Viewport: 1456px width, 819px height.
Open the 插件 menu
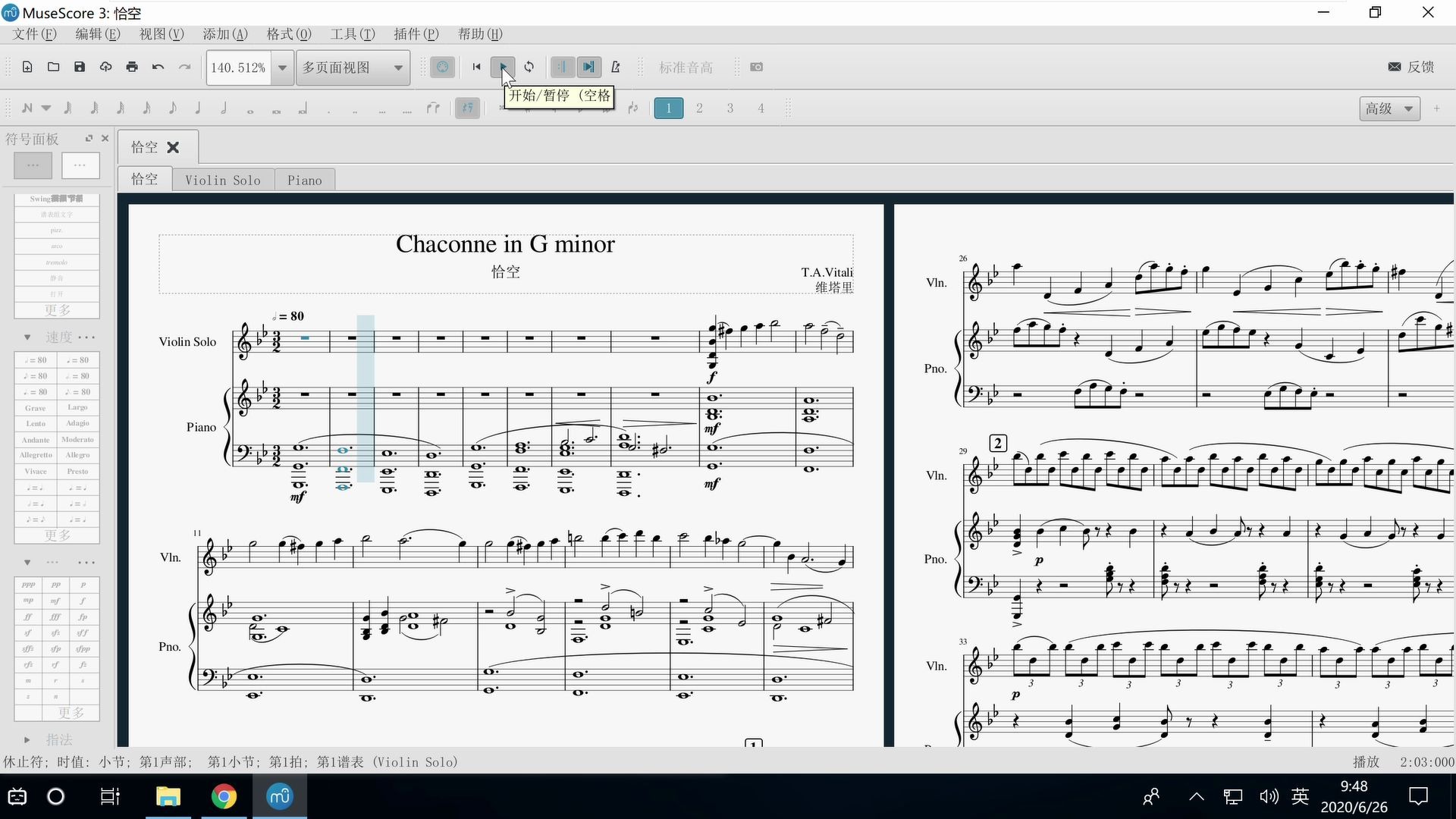pyautogui.click(x=416, y=34)
